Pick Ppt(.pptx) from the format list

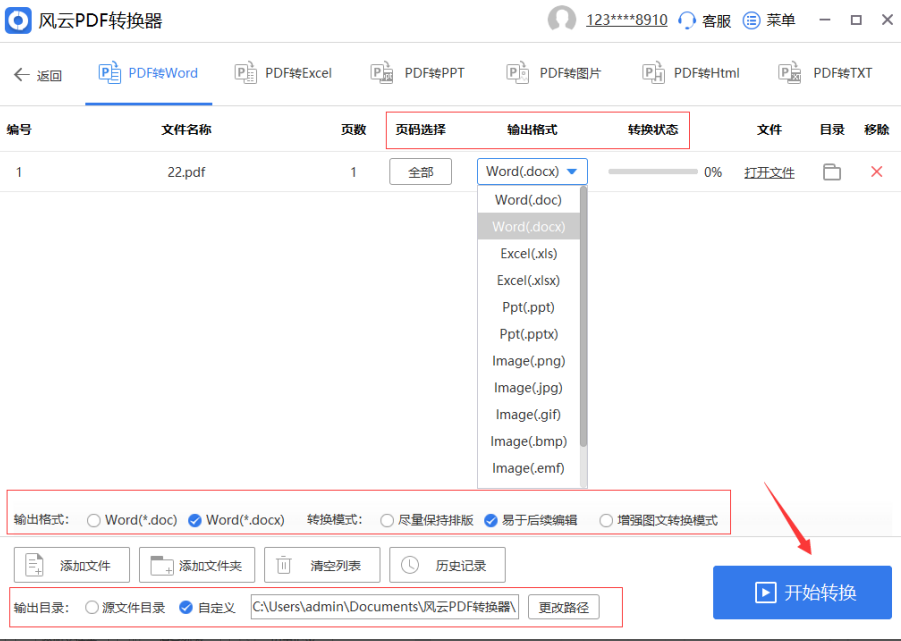[529, 334]
